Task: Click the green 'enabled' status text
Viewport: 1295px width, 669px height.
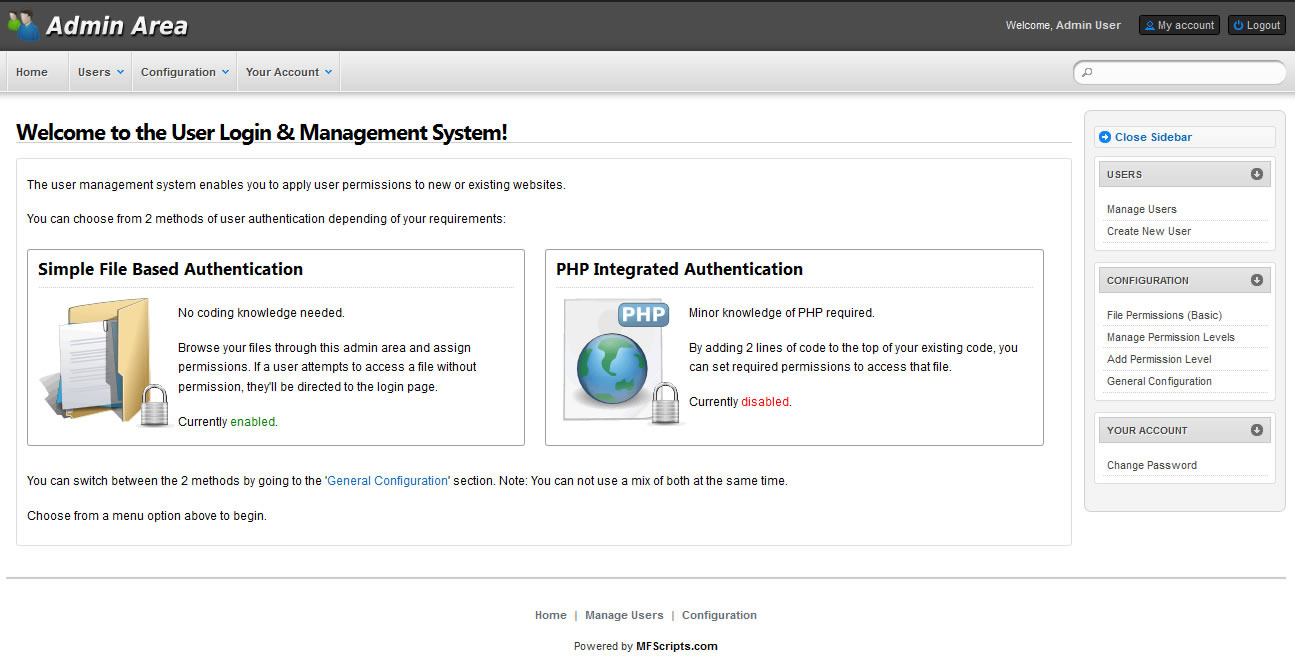Action: tap(252, 422)
